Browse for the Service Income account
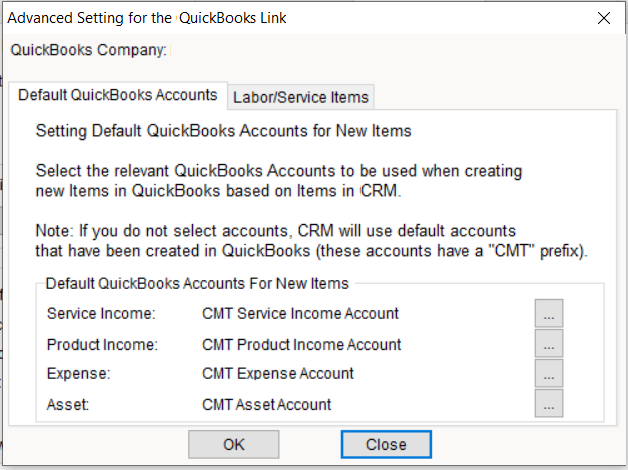This screenshot has height=470, width=628. pyautogui.click(x=548, y=314)
